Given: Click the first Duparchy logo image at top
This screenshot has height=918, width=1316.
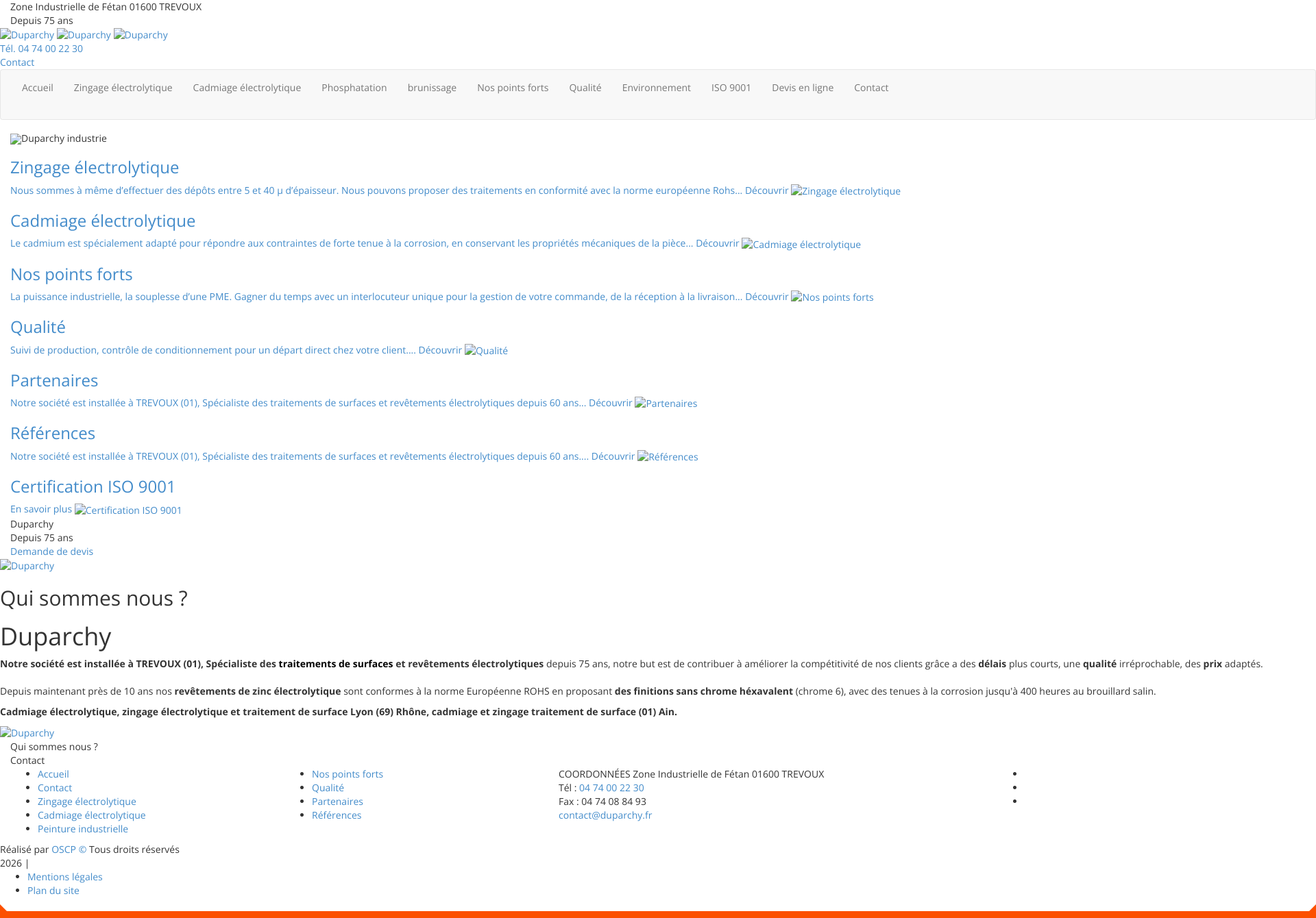Looking at the screenshot, I should [27, 35].
